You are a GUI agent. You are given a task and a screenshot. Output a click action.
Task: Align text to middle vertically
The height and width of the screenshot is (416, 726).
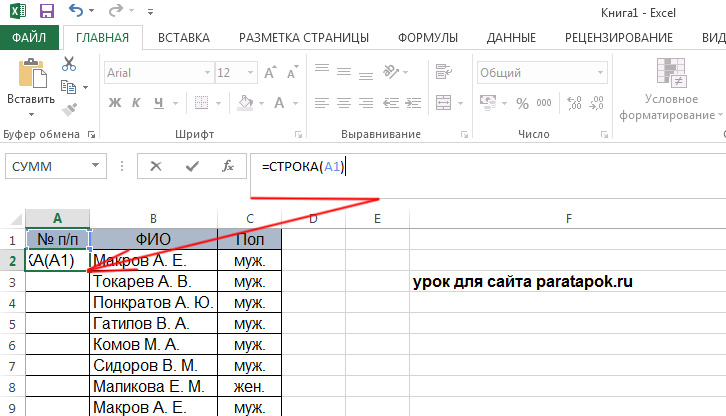pyautogui.click(x=344, y=71)
